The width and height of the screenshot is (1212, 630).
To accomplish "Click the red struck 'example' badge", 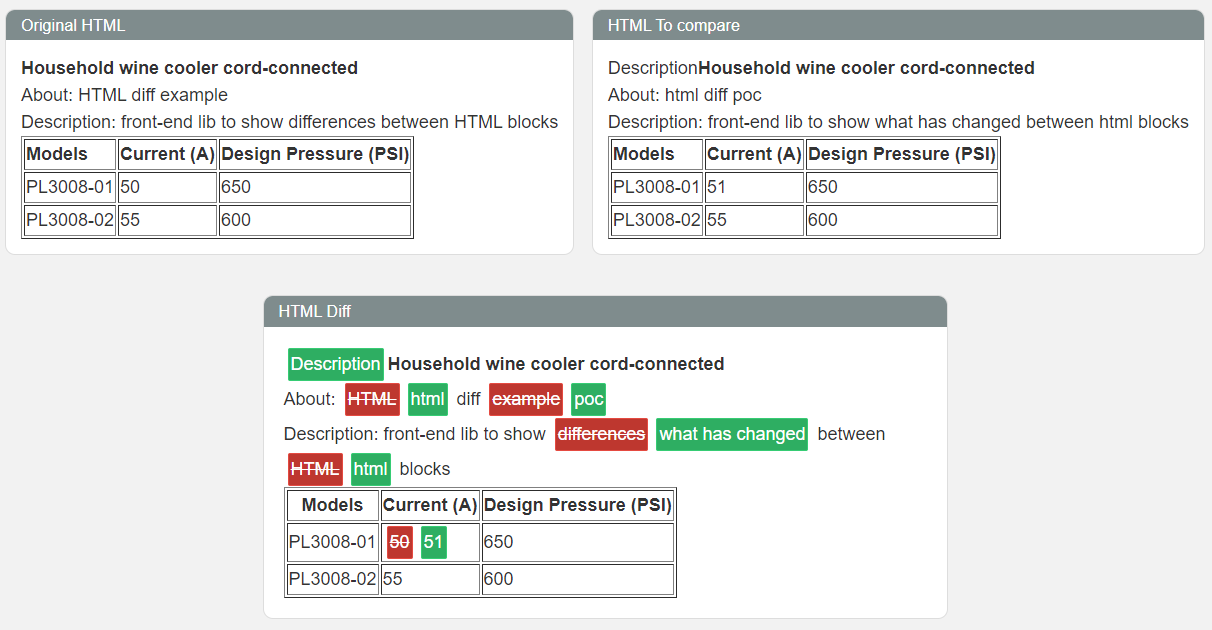I will pos(526,399).
